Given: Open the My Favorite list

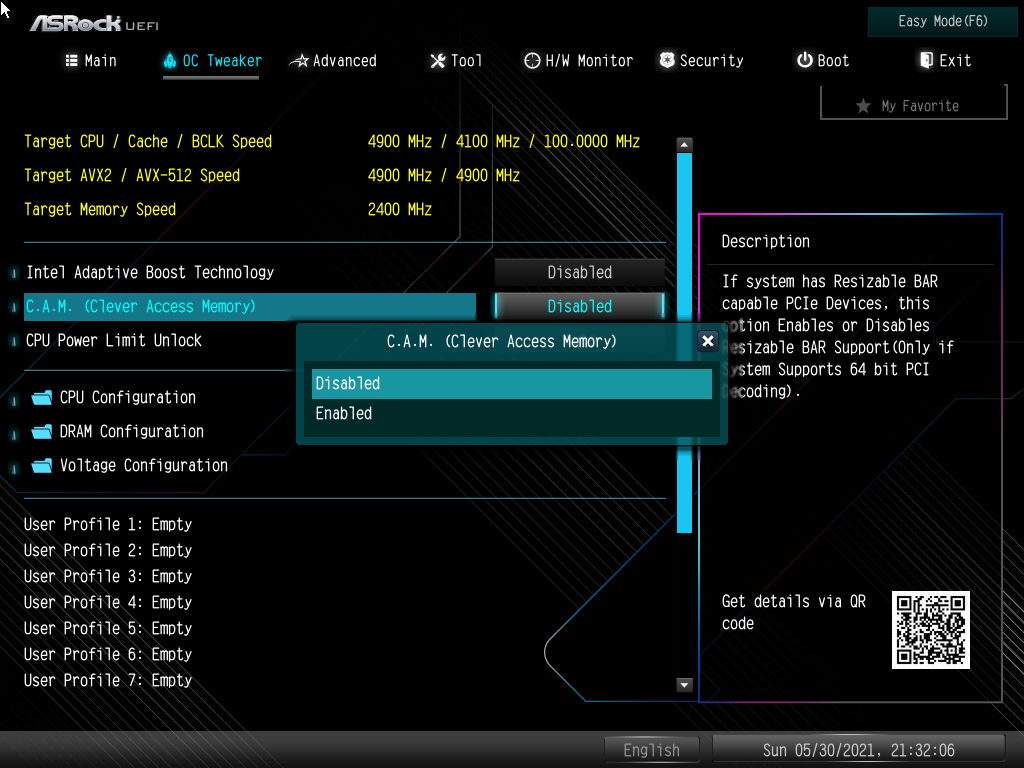Looking at the screenshot, I should (x=913, y=105).
